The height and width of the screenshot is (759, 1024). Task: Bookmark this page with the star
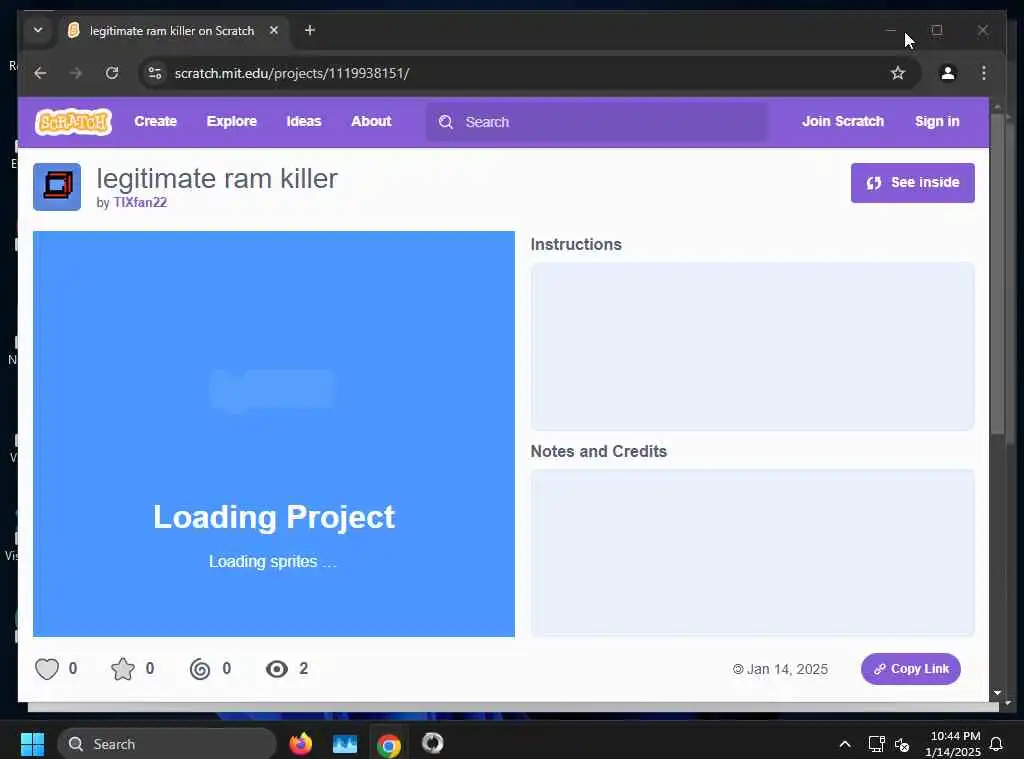pyautogui.click(x=898, y=73)
